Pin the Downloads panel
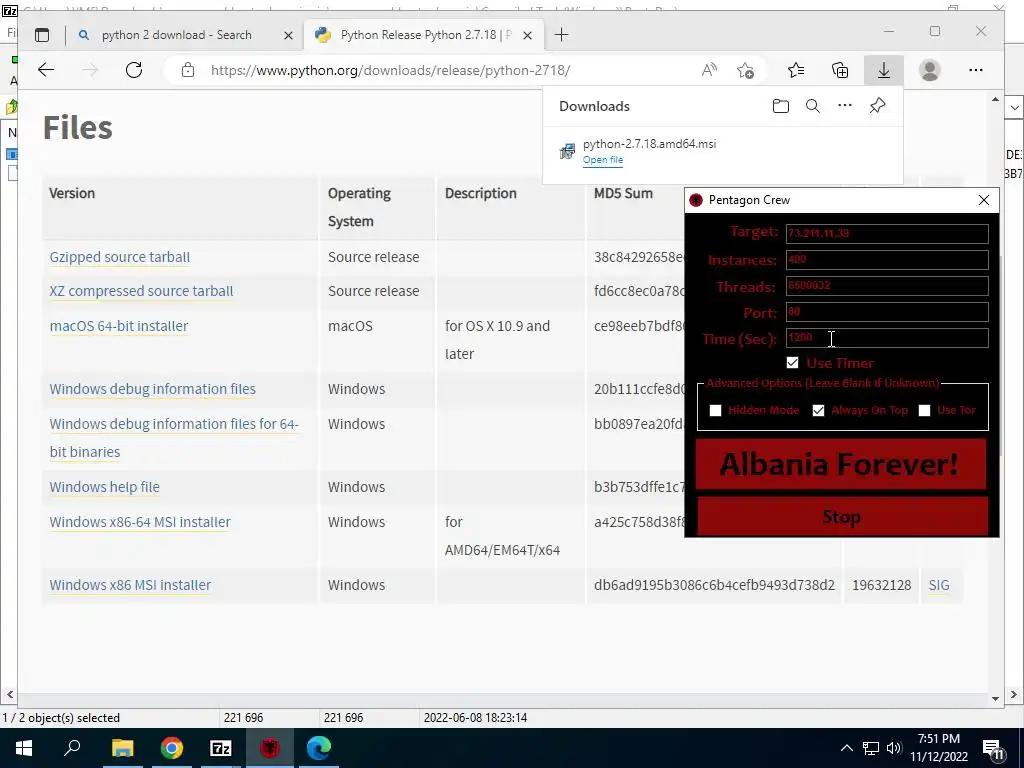Viewport: 1024px width, 768px height. 877,106
